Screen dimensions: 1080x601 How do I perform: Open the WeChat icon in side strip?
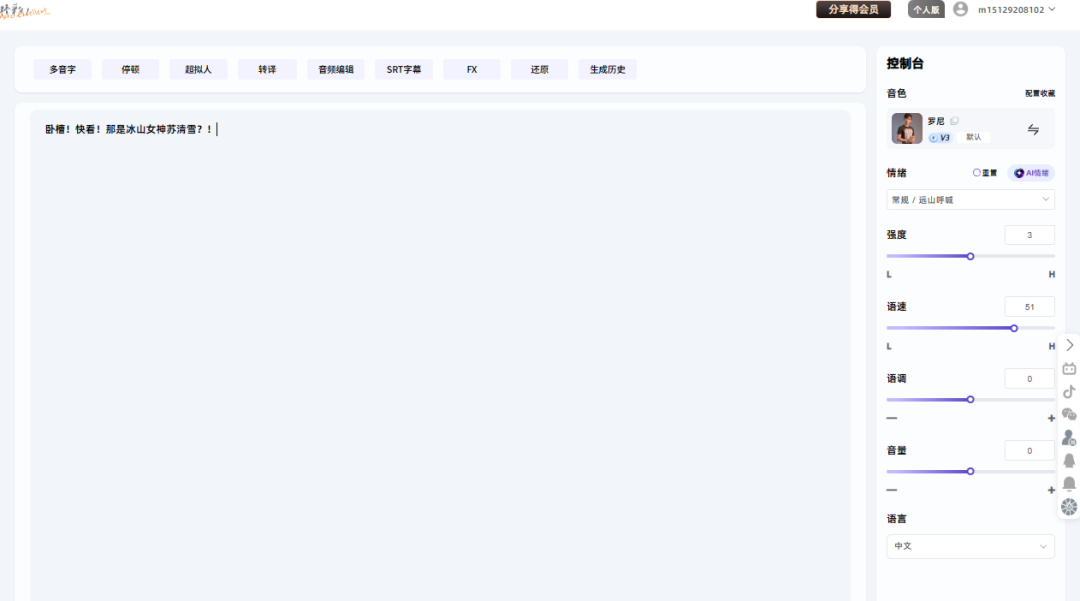coord(1069,414)
